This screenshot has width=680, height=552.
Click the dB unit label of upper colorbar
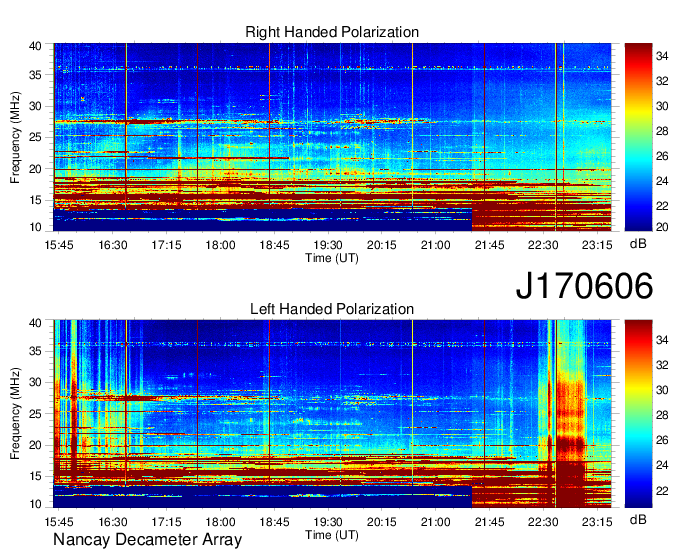tap(638, 244)
